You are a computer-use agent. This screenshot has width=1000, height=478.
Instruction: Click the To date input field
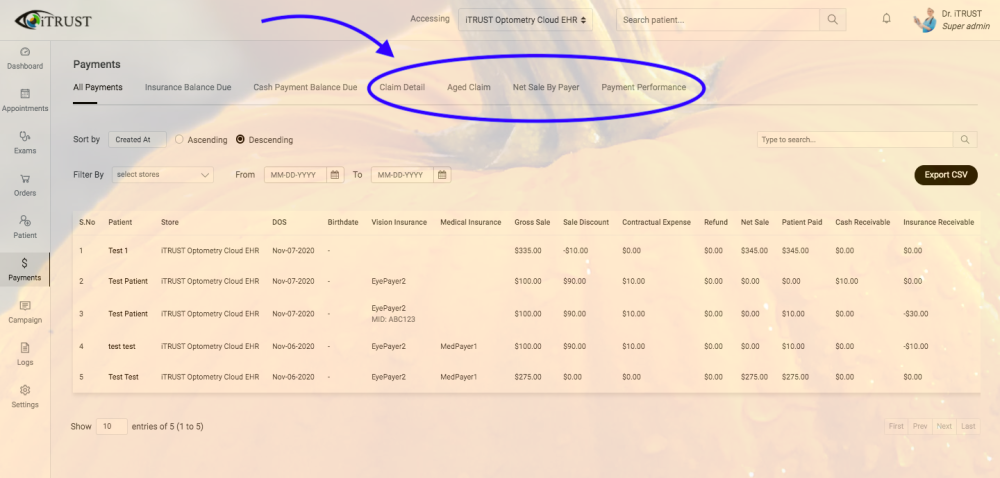coord(402,175)
